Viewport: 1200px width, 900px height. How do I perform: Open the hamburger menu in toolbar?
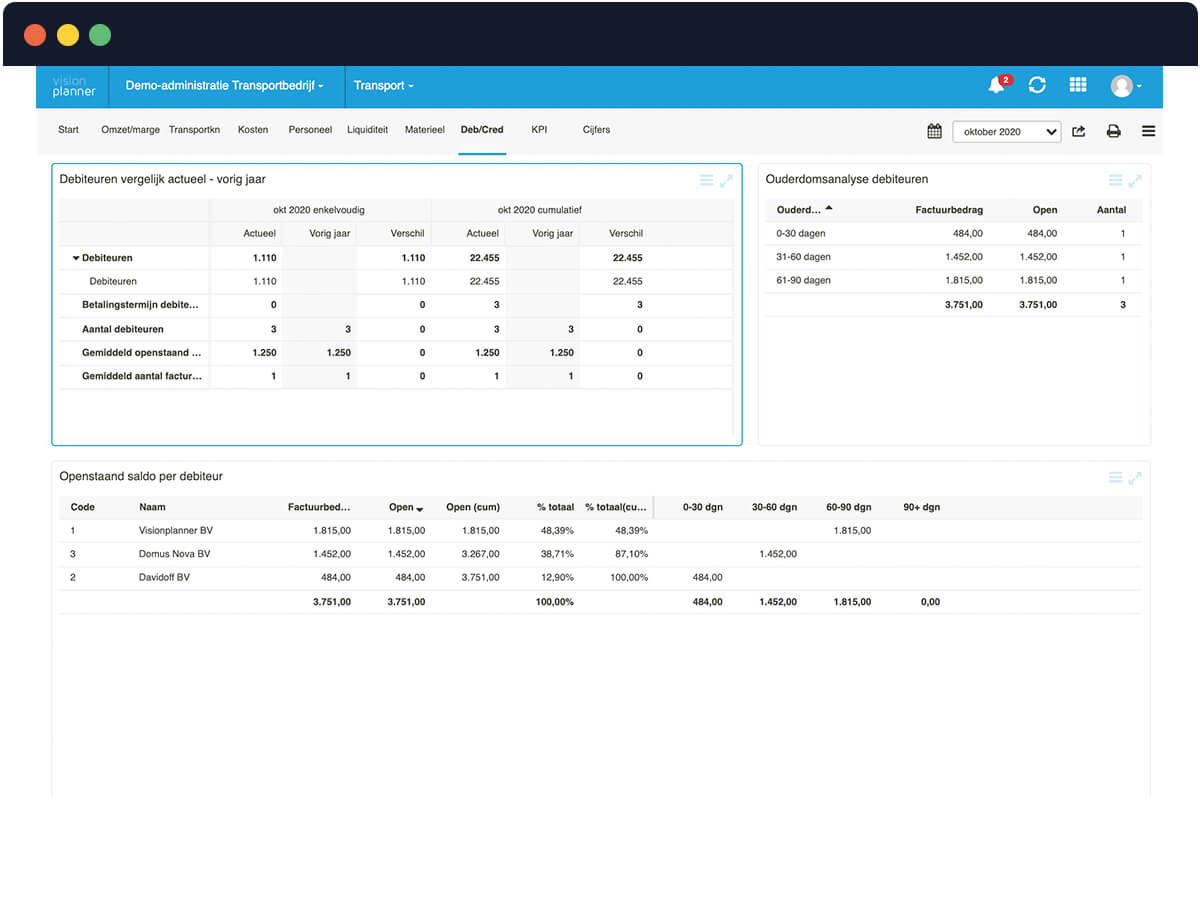tap(1148, 131)
